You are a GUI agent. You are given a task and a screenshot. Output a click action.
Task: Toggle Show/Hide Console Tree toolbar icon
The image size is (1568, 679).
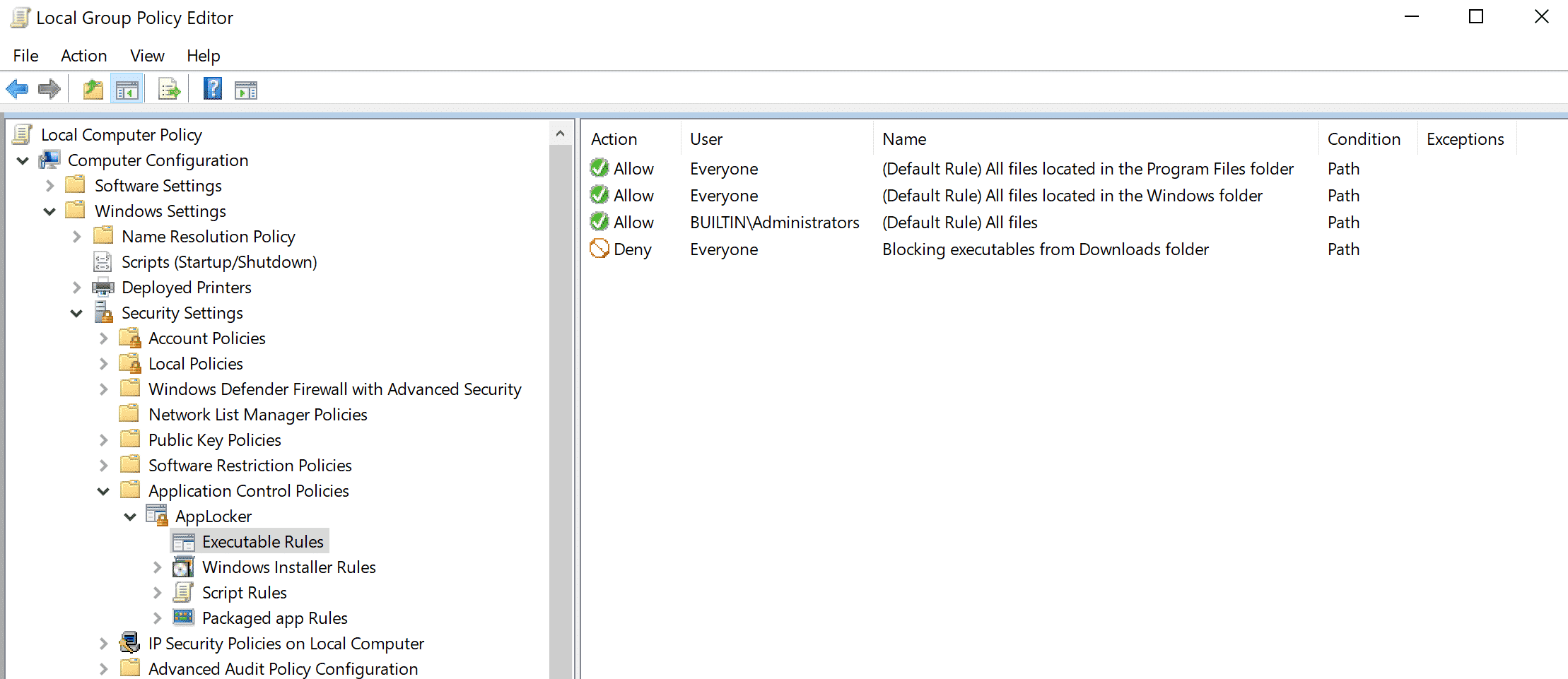coord(127,90)
